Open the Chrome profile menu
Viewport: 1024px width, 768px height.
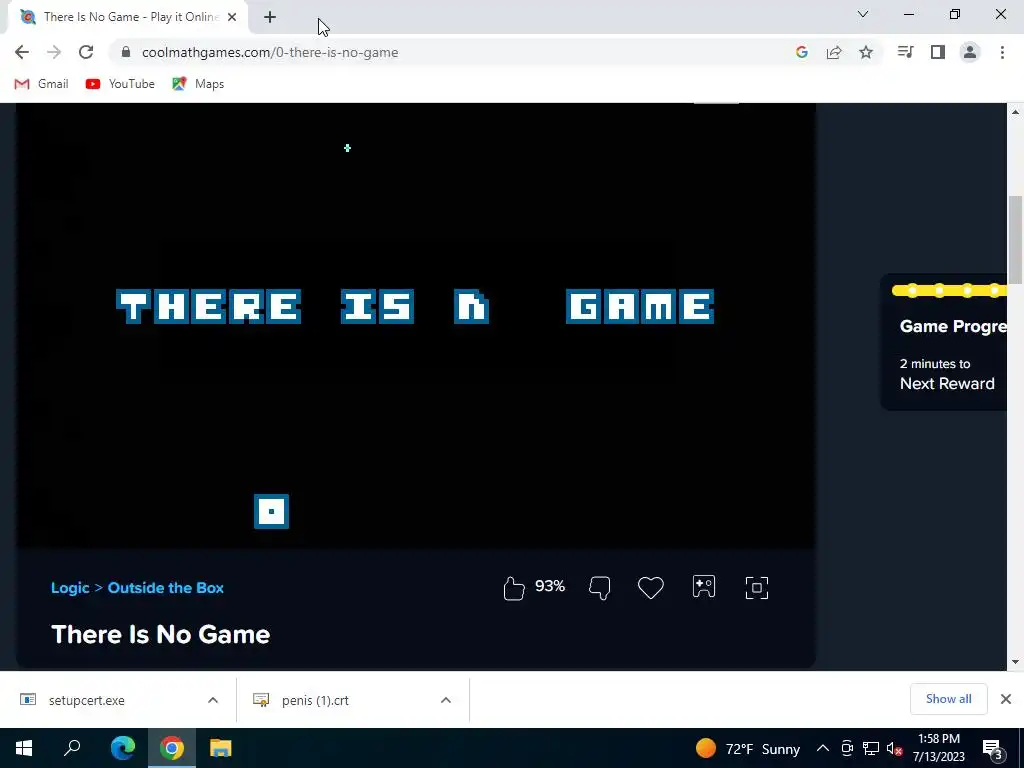(x=970, y=52)
